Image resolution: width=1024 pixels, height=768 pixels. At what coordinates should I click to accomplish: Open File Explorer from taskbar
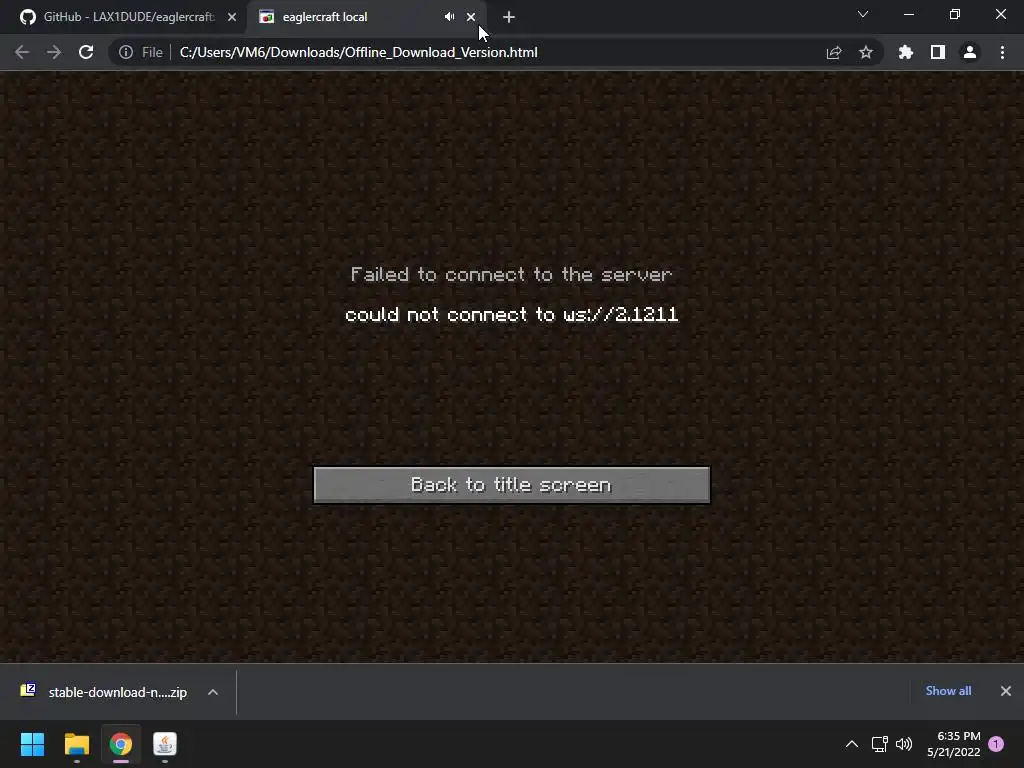[x=76, y=744]
